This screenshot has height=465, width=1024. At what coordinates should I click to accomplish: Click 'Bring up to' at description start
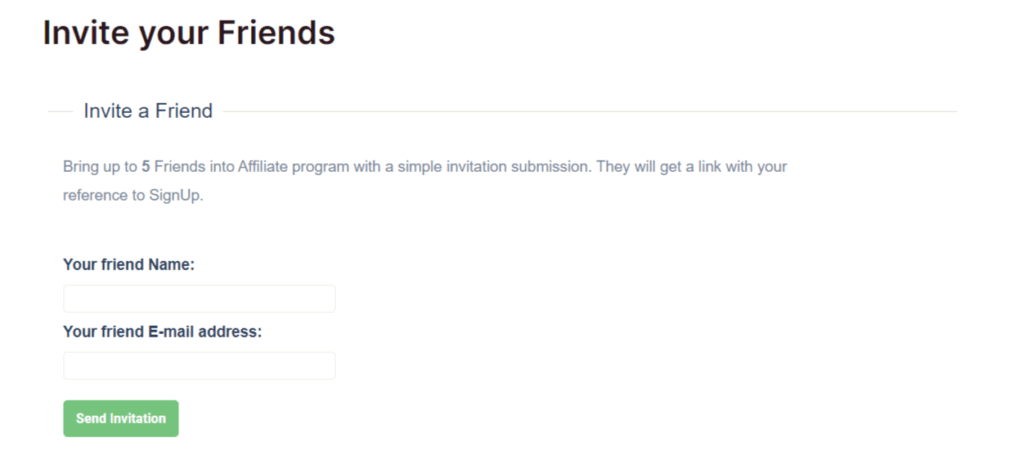[x=100, y=166]
